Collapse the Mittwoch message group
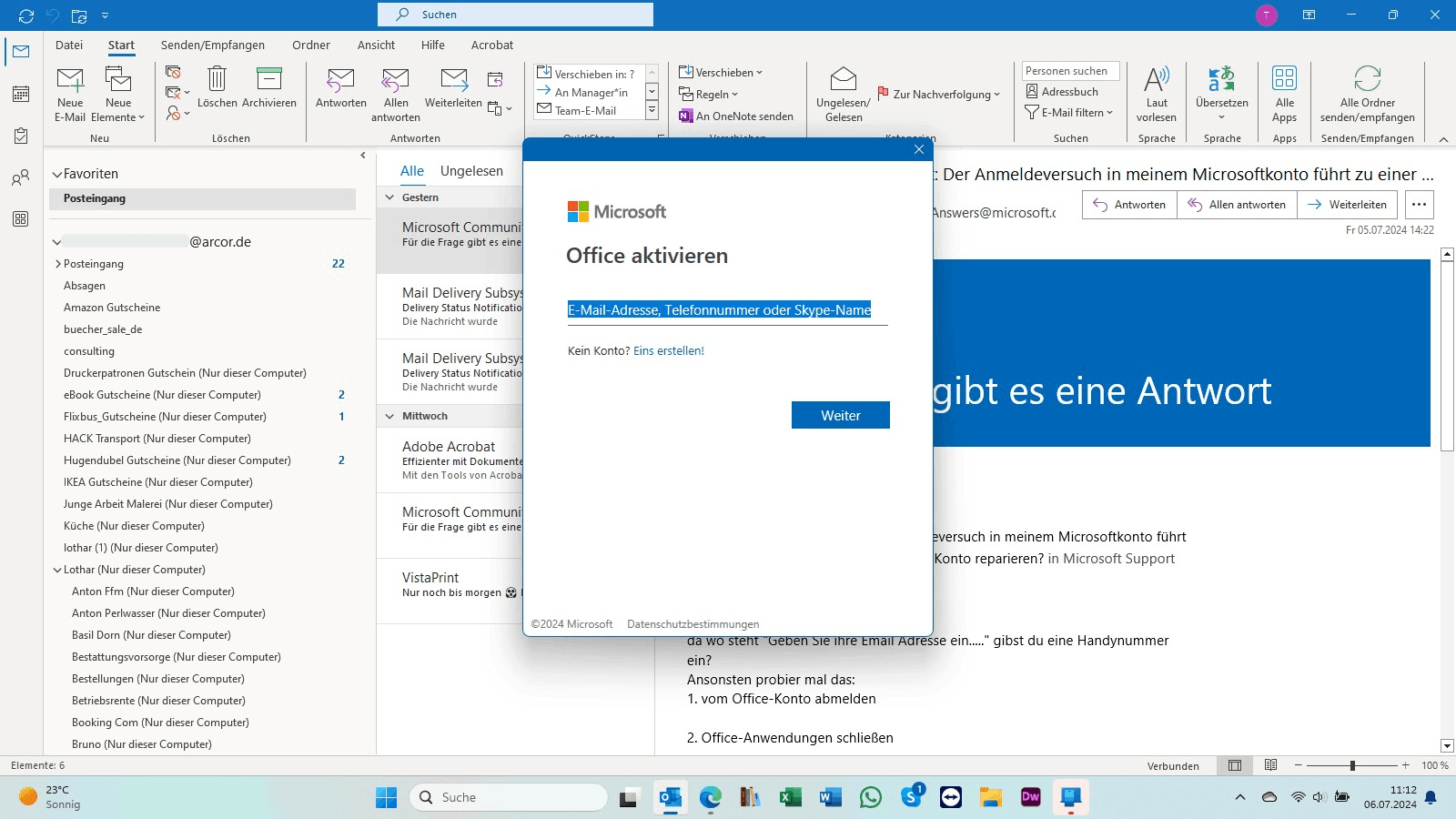 (x=390, y=416)
